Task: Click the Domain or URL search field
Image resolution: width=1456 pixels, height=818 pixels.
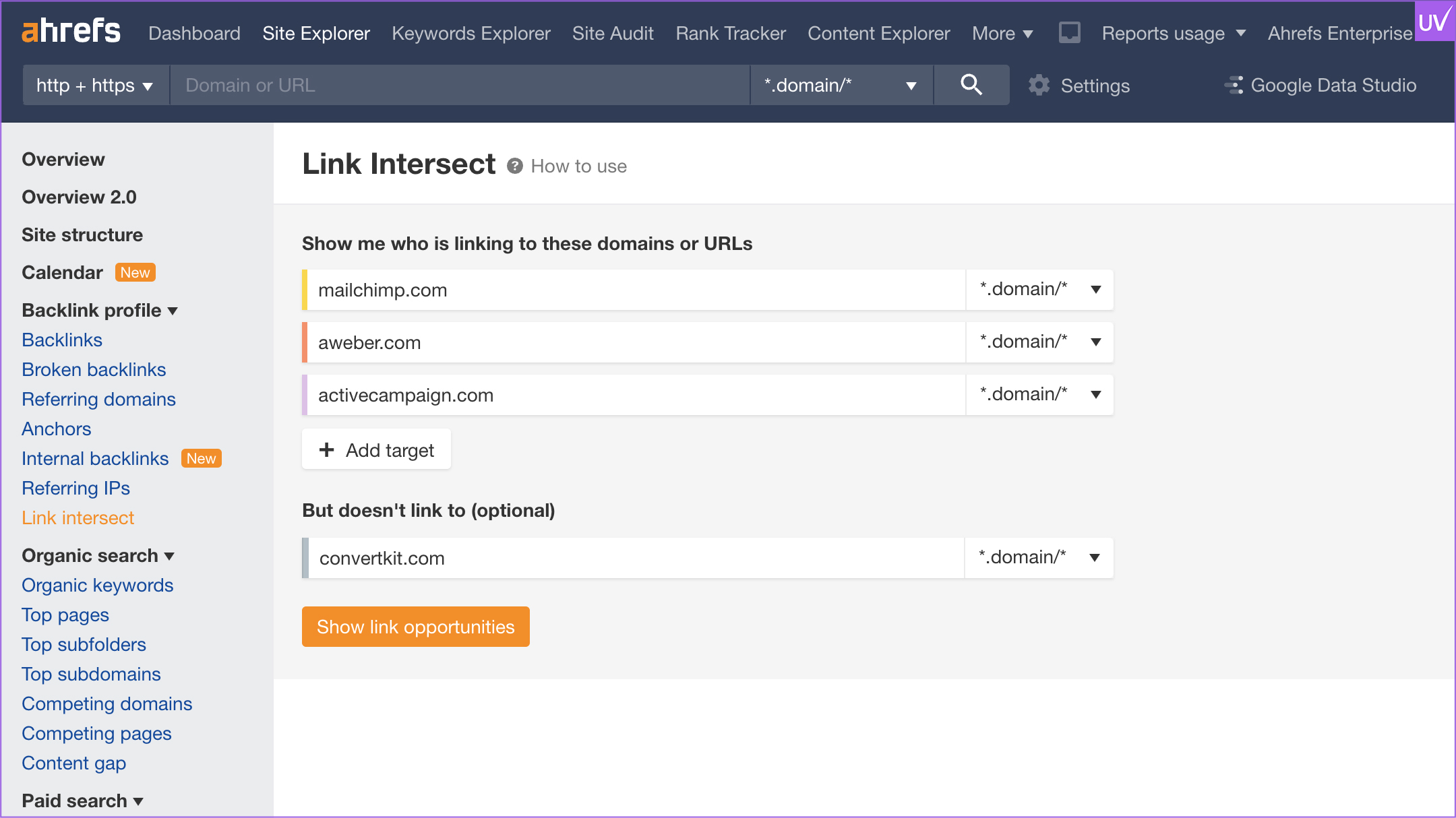Action: 460,85
